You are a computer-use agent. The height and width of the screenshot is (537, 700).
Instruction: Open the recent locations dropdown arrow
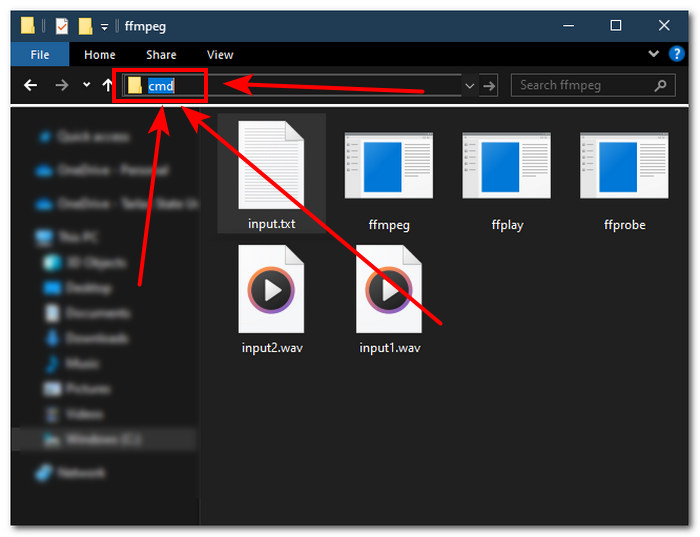(87, 84)
